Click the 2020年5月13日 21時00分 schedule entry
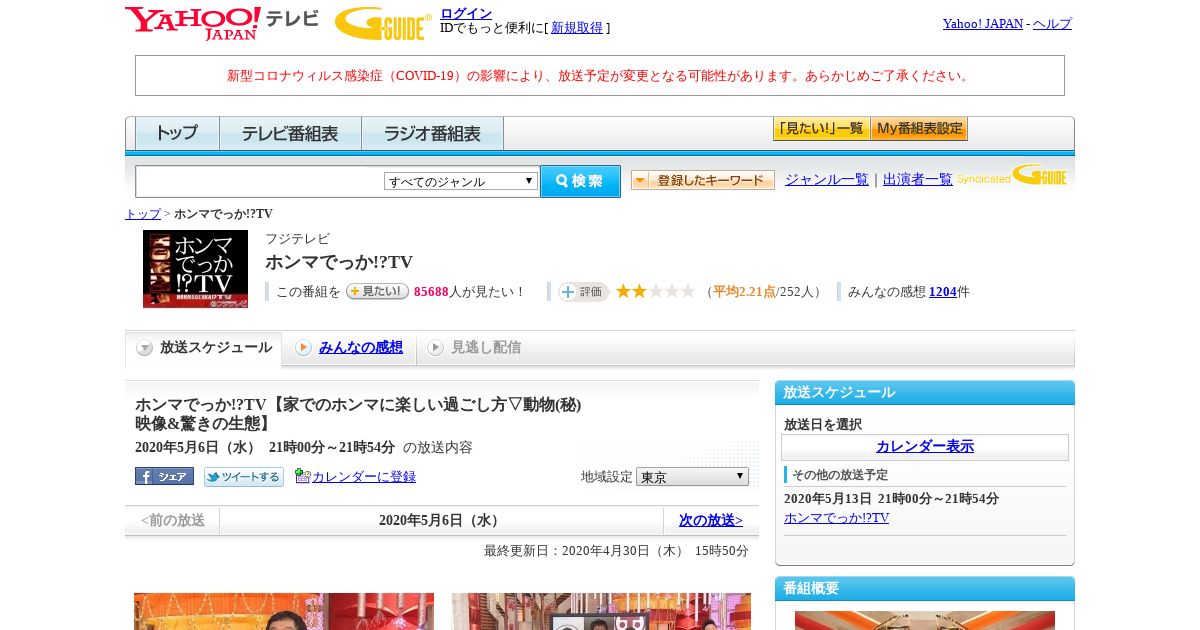Viewport: 1200px width, 630px height. tap(891, 499)
